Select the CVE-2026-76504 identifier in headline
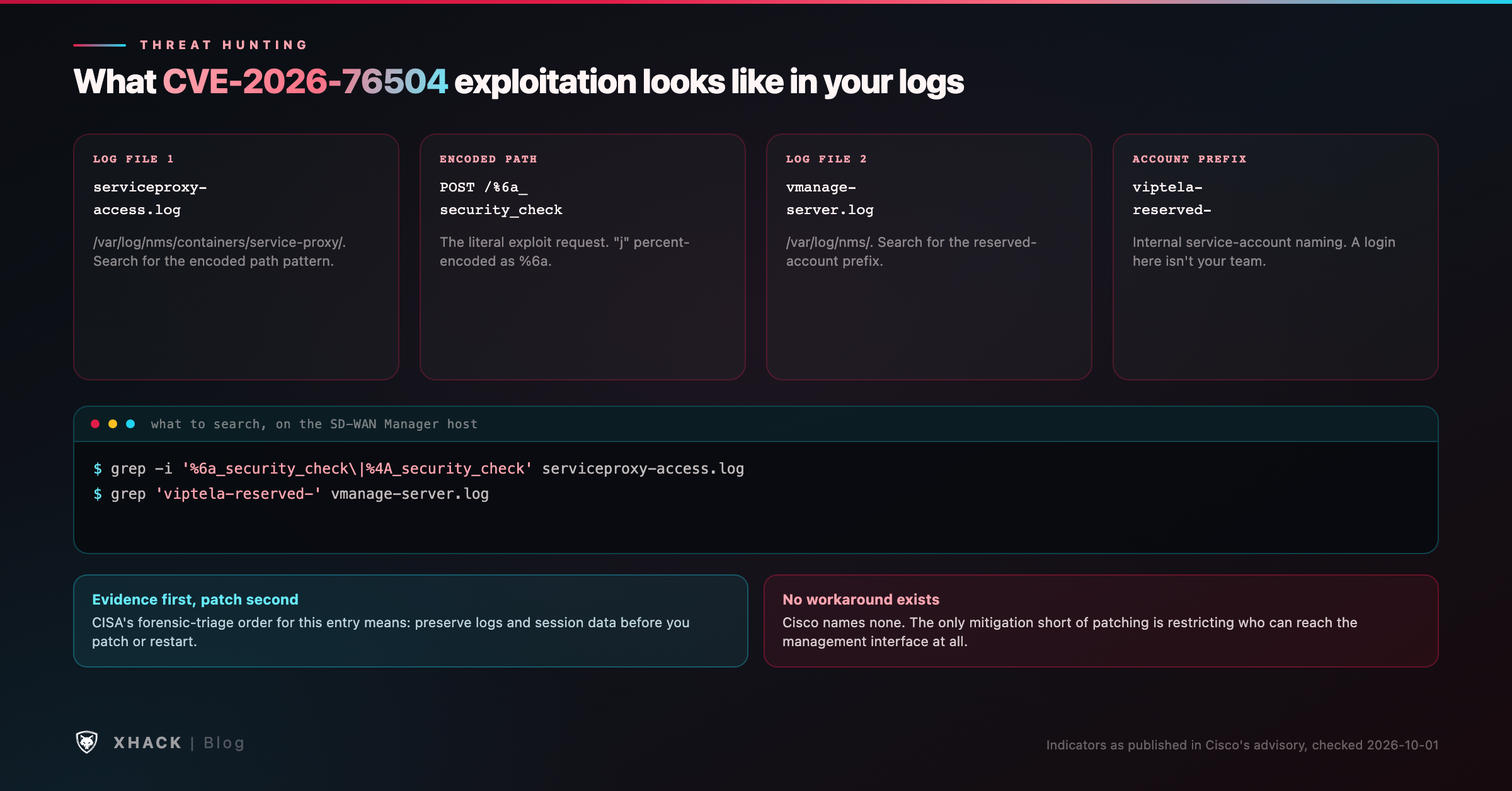 (x=306, y=82)
